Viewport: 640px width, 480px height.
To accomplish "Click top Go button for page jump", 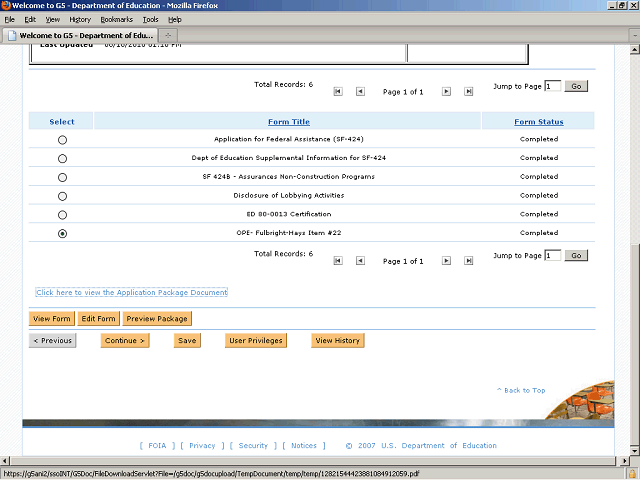I will [x=576, y=86].
